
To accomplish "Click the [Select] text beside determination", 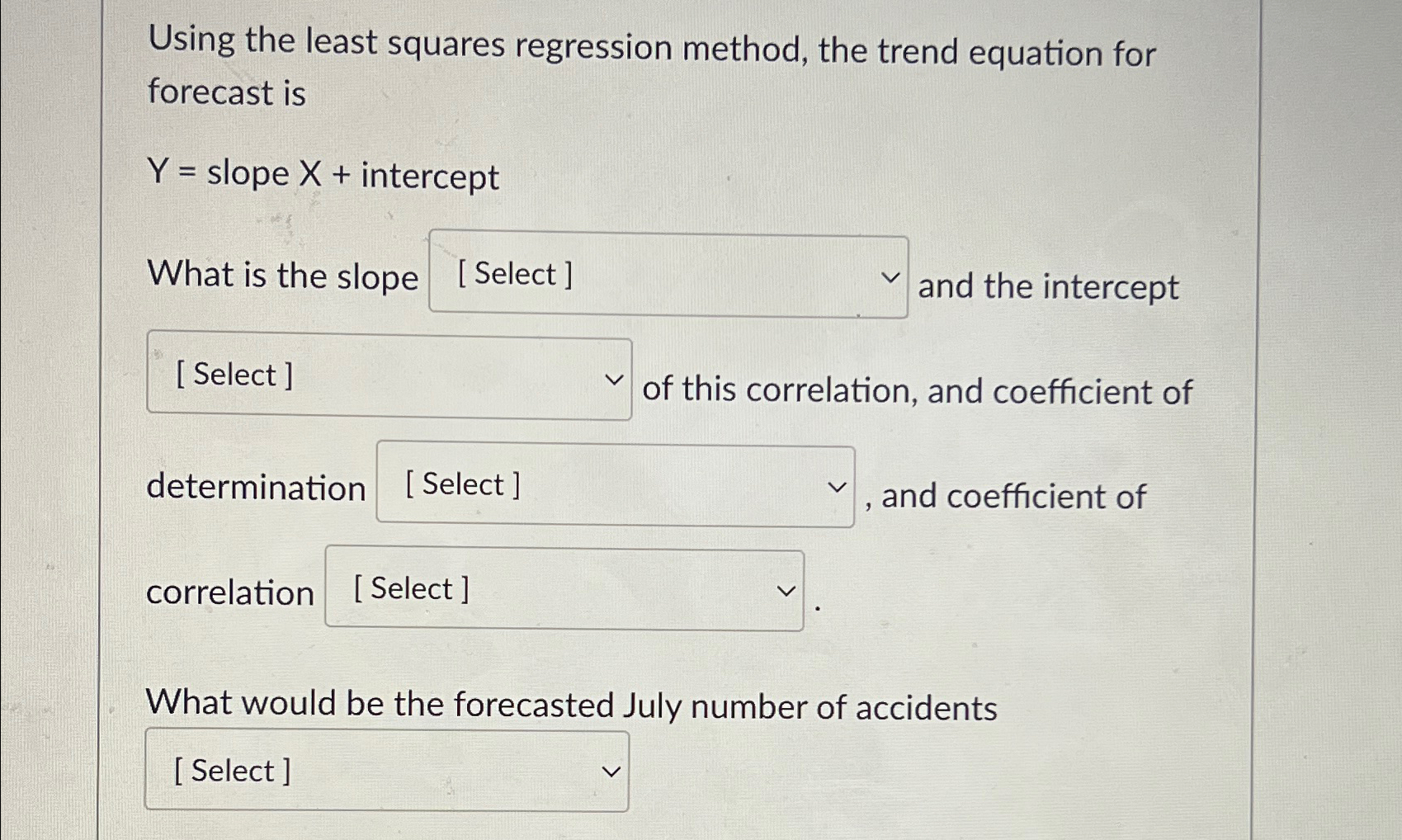I will coord(461,484).
